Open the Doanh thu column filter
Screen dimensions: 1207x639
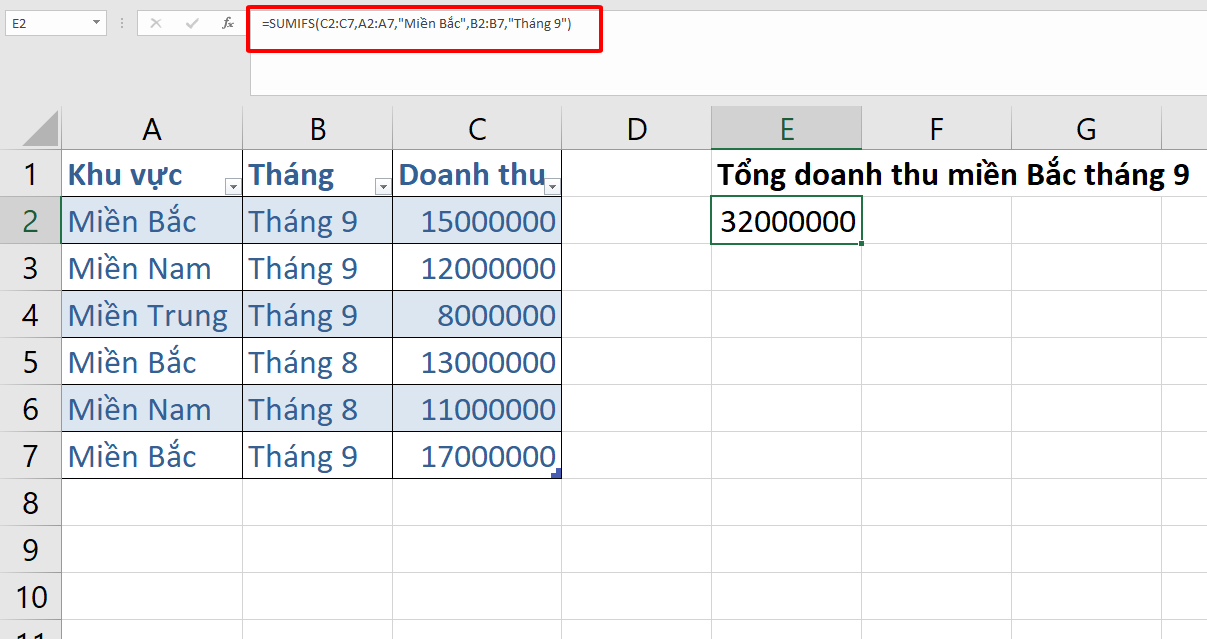(x=551, y=186)
